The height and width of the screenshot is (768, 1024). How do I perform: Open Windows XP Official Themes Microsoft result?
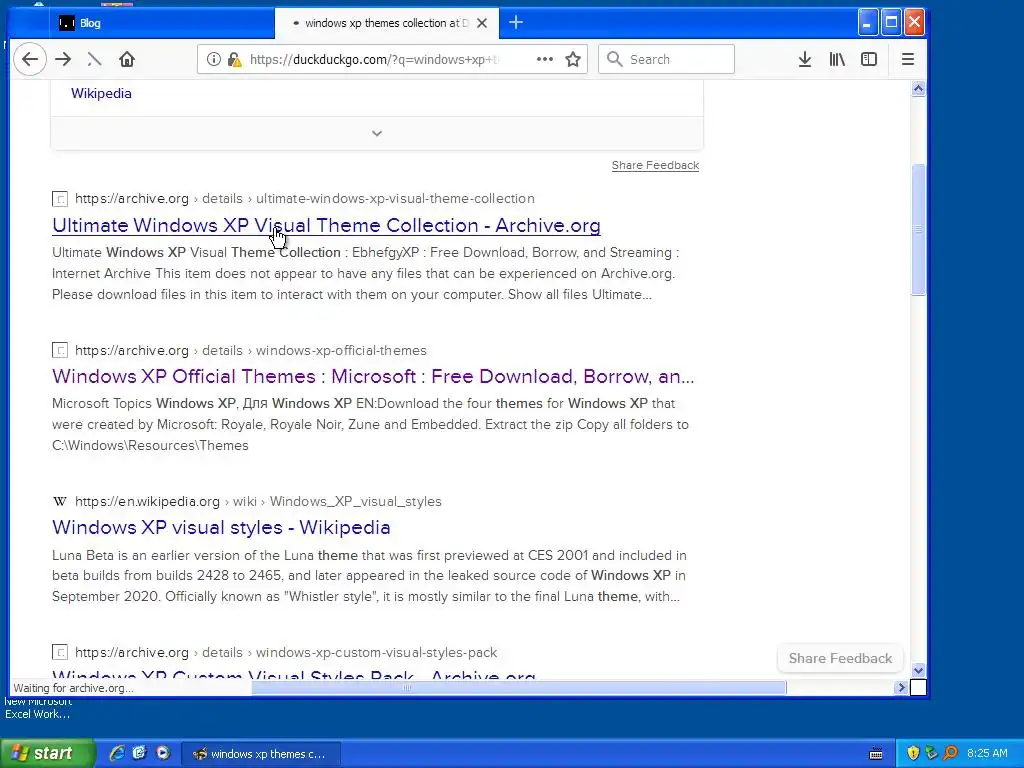[x=373, y=377]
